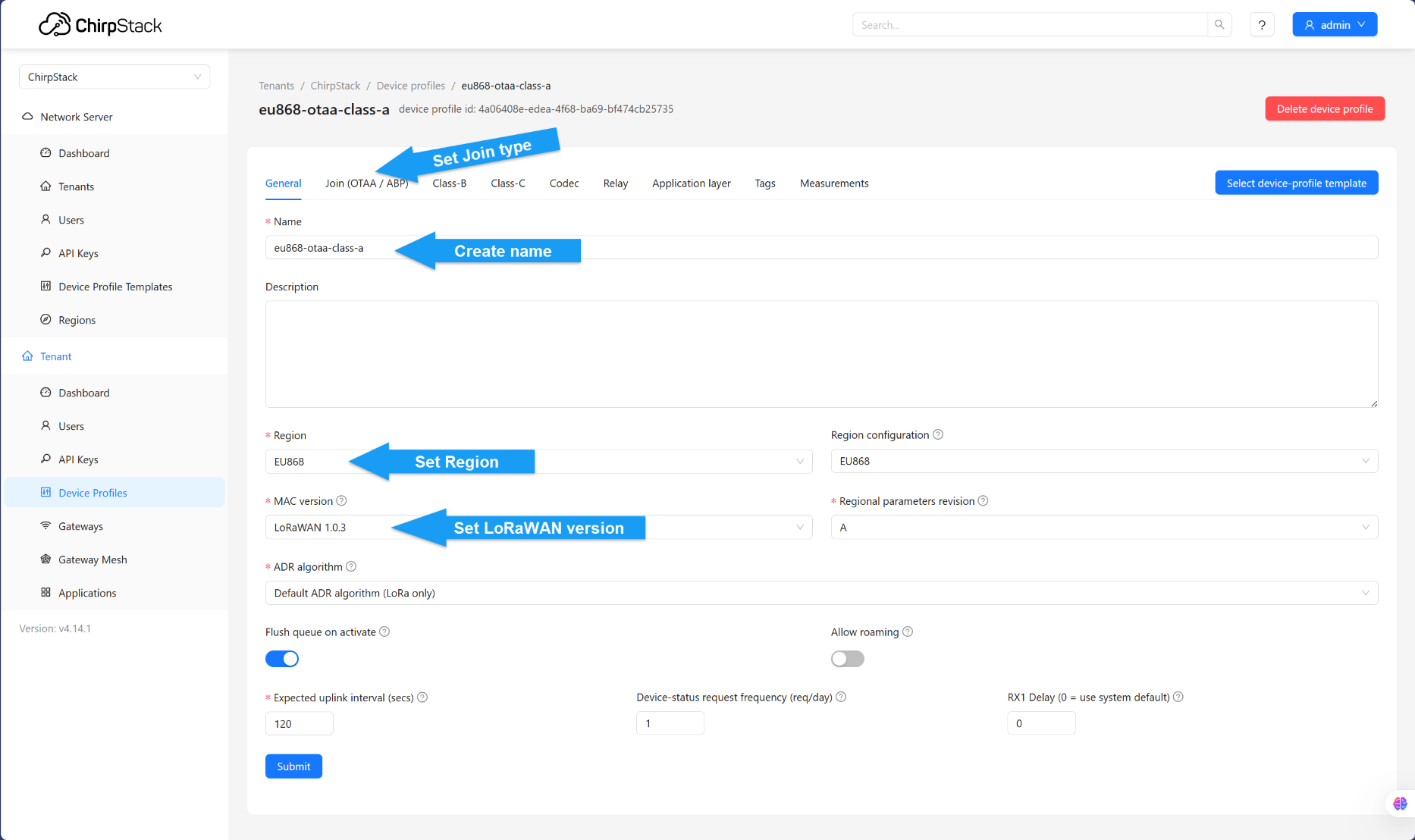The width and height of the screenshot is (1415, 840).
Task: Open Device Profile Templates
Action: click(115, 287)
